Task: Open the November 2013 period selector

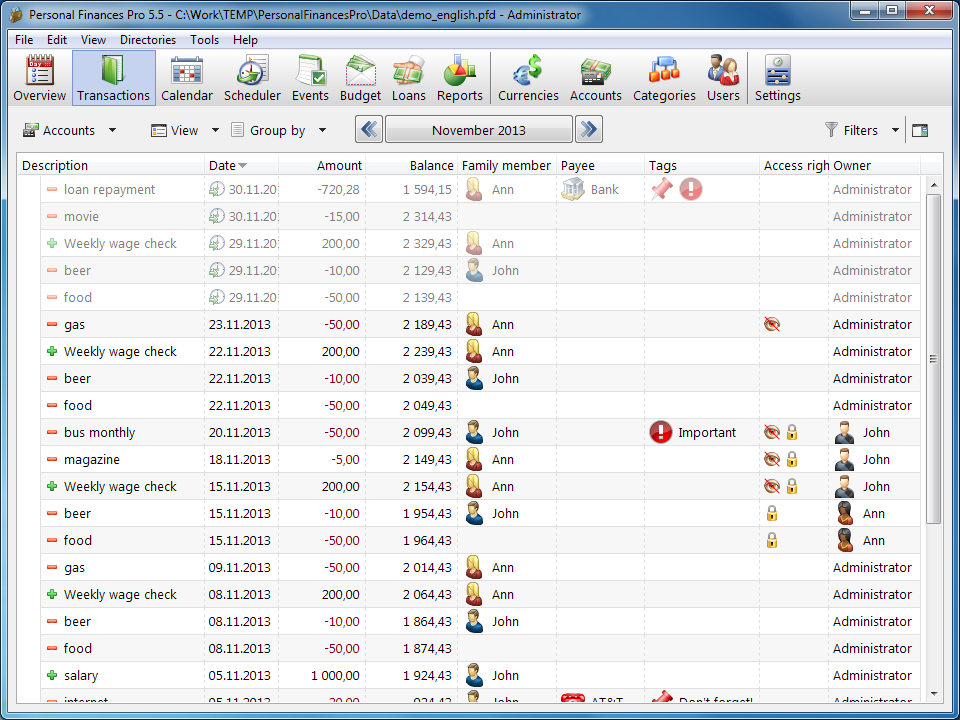Action: click(479, 130)
